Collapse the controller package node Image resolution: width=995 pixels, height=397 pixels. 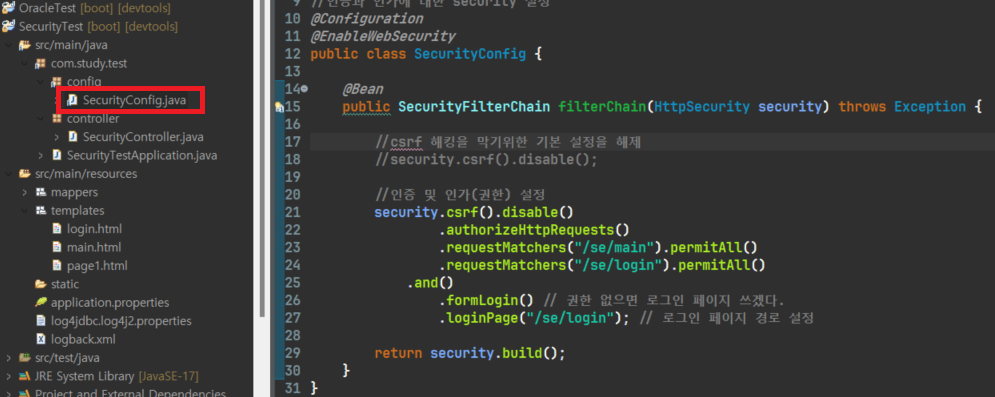(x=40, y=119)
